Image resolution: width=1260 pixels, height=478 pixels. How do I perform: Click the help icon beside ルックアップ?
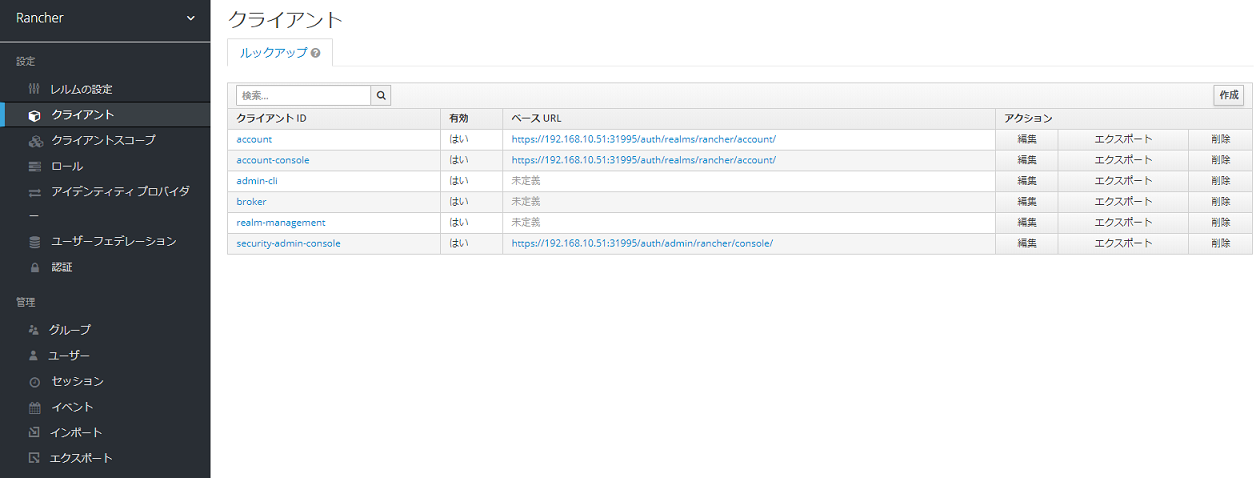[316, 53]
